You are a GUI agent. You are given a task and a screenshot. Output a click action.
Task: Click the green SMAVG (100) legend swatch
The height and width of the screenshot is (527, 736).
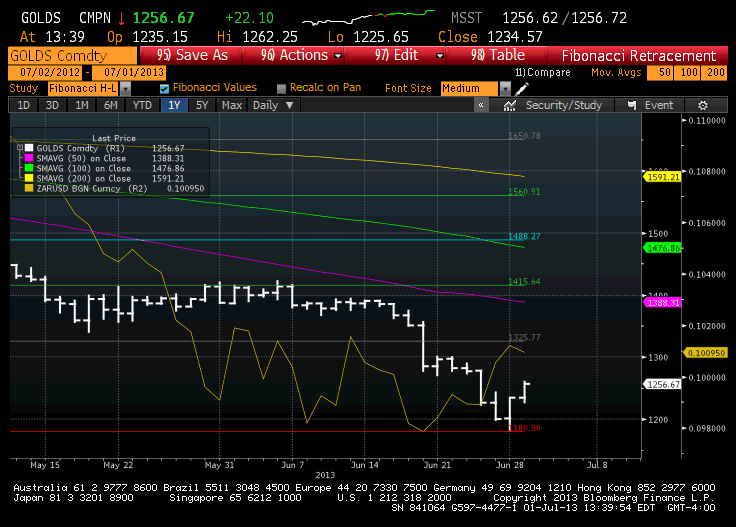[29, 168]
